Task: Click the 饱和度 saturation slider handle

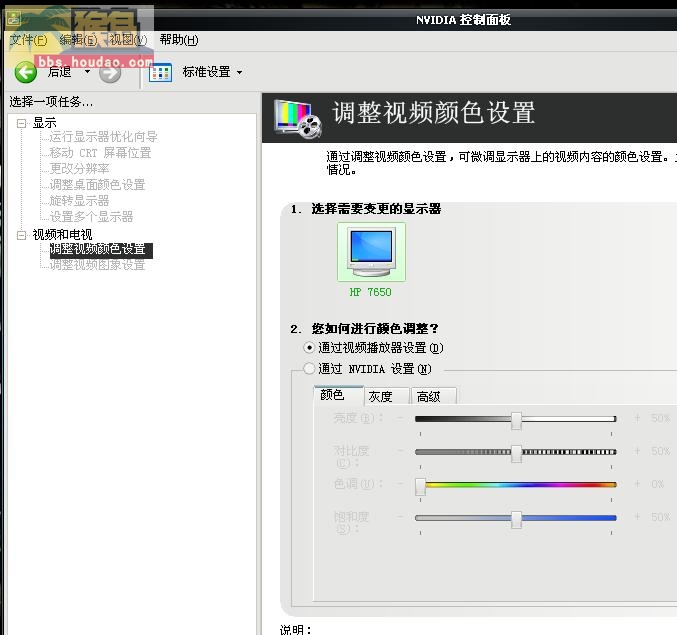Action: coord(516,519)
